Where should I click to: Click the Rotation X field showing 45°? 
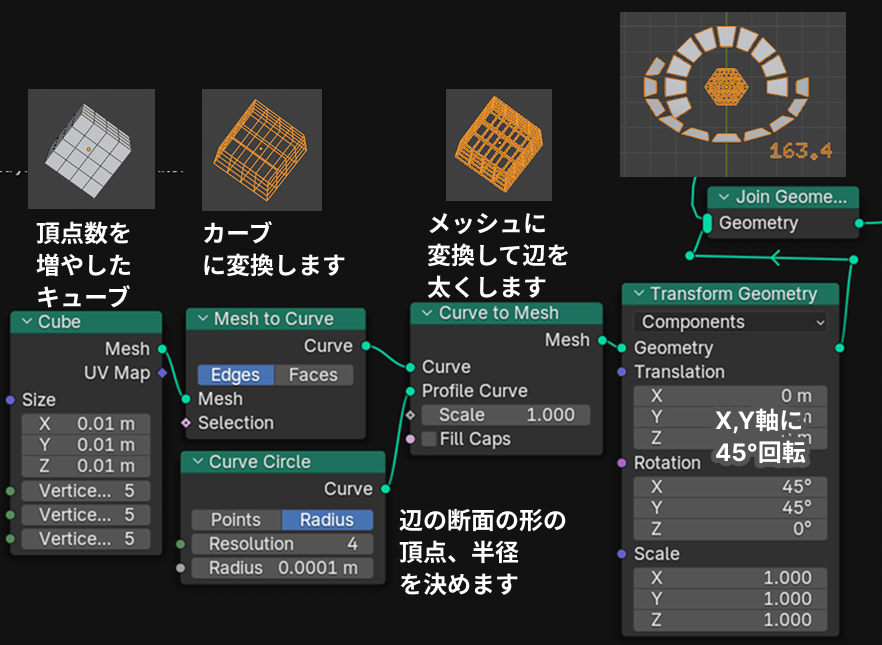pos(730,487)
